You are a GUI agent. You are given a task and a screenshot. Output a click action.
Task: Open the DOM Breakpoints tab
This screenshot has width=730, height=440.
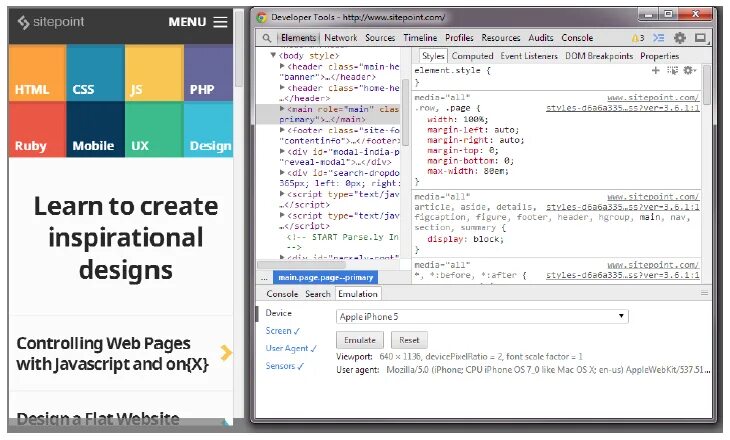(599, 56)
